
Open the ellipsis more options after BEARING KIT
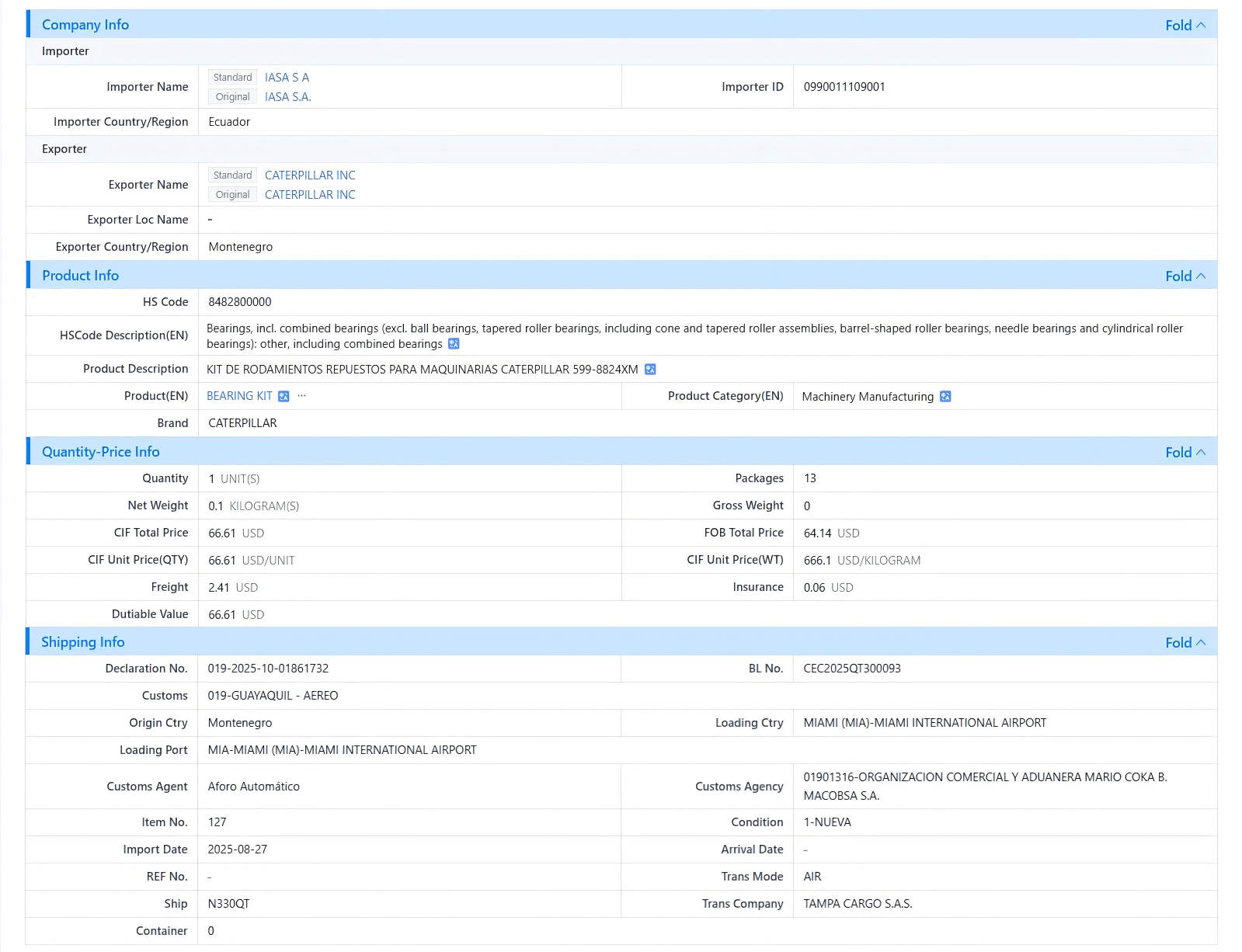(301, 396)
